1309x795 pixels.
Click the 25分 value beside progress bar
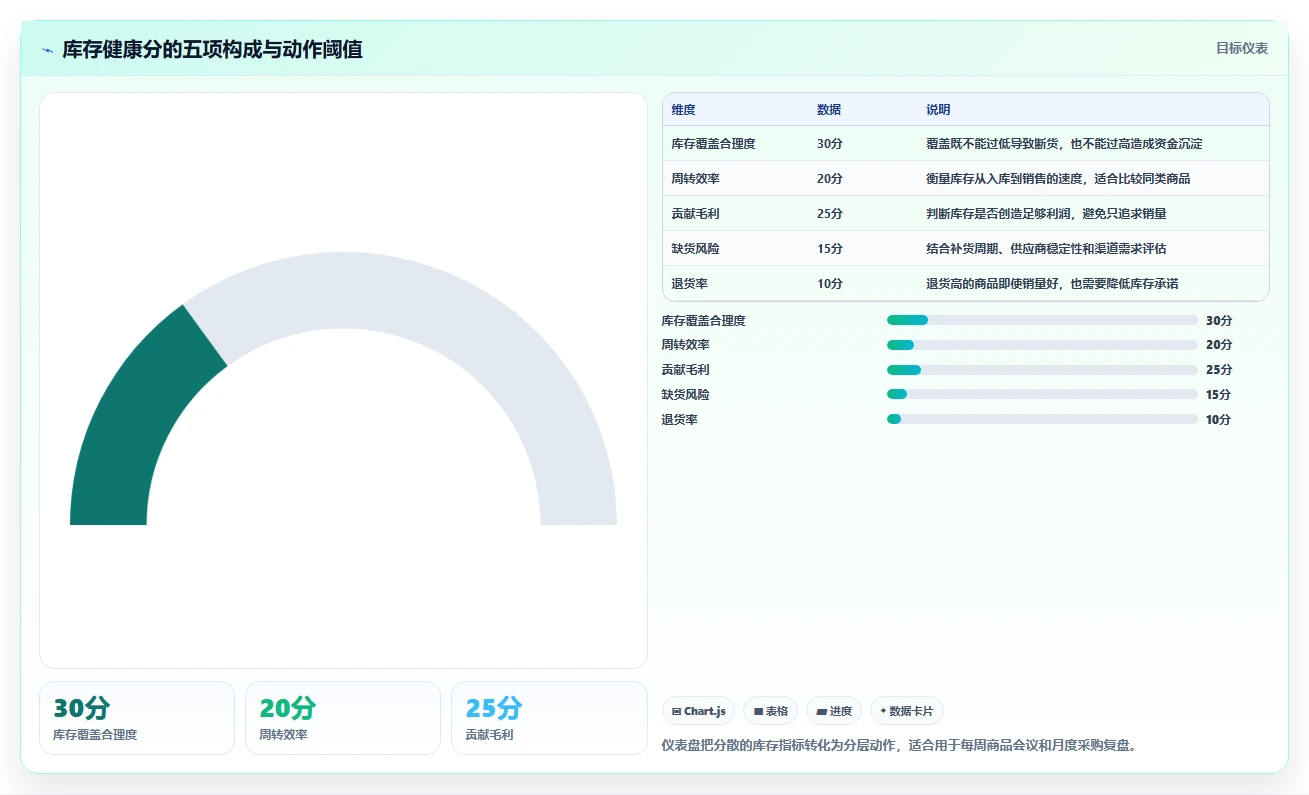pos(1219,370)
